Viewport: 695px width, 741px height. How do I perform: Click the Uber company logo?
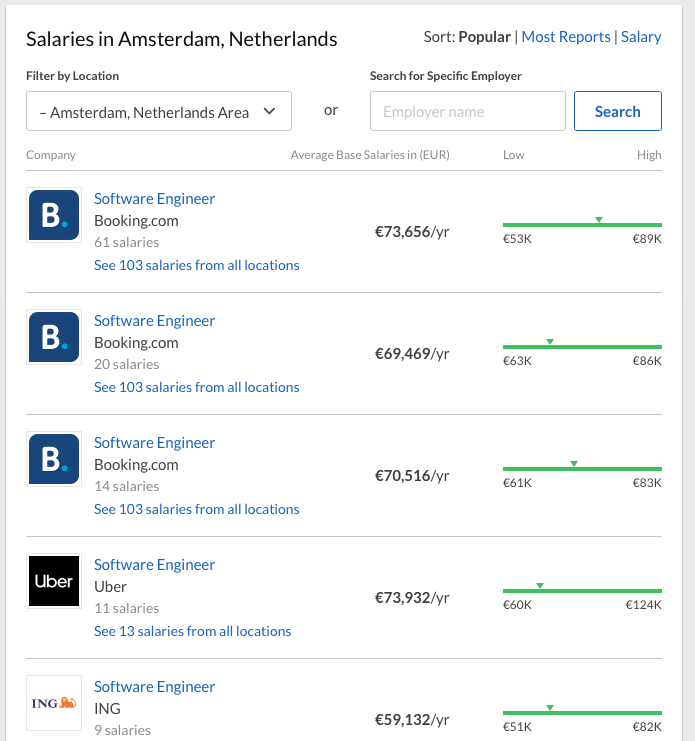click(54, 581)
